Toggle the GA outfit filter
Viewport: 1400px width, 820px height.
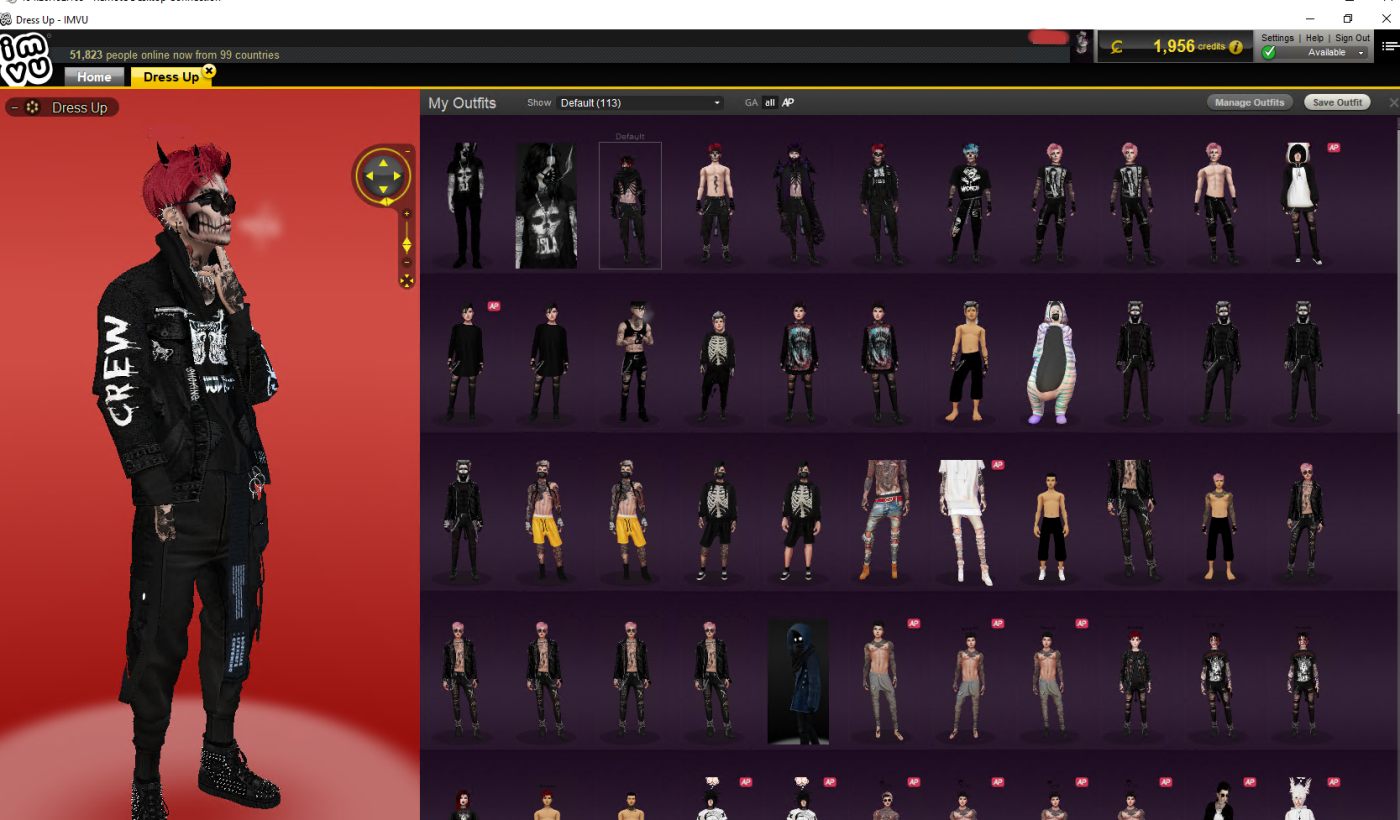751,102
